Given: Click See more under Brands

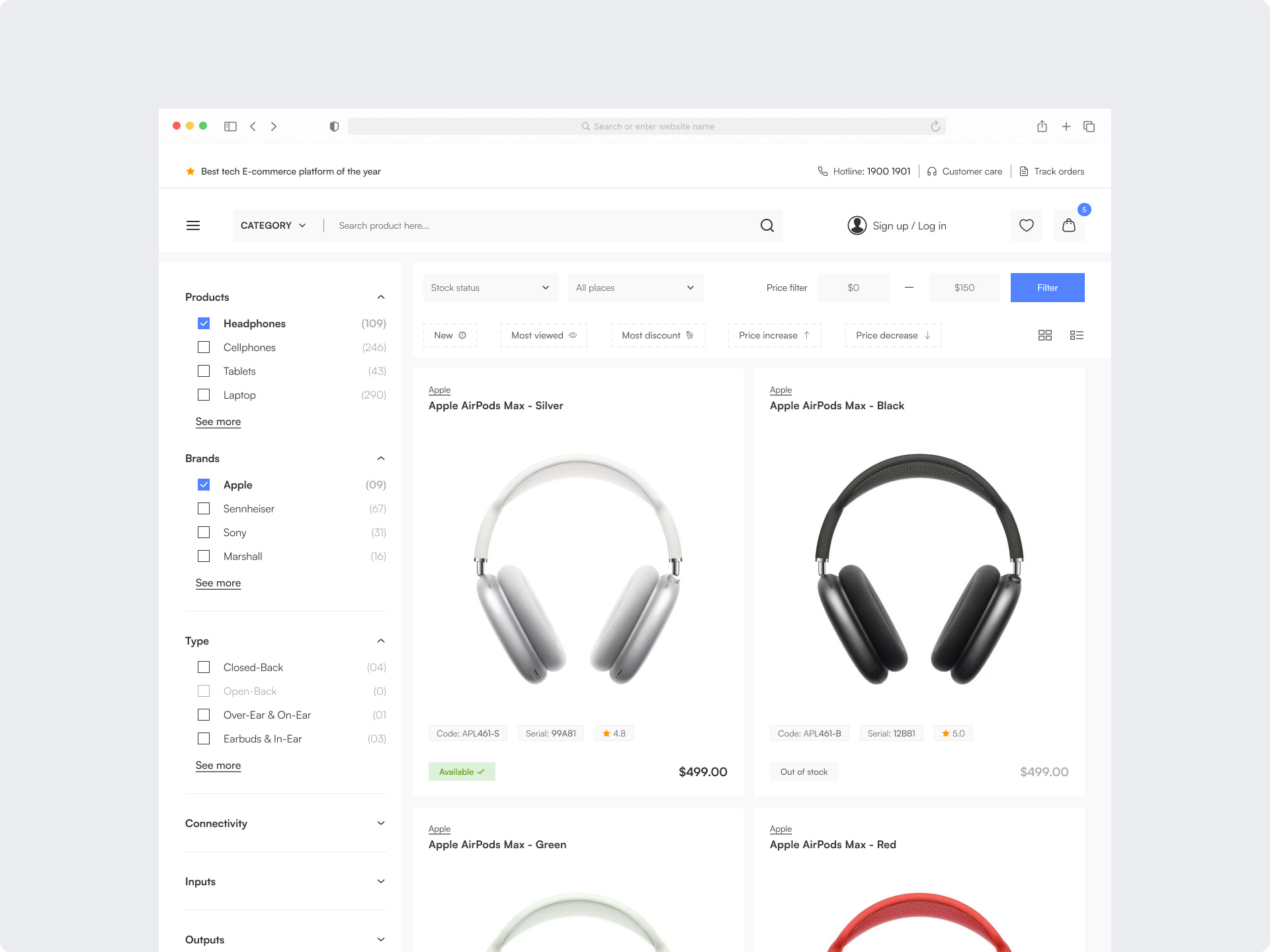Looking at the screenshot, I should (x=218, y=582).
